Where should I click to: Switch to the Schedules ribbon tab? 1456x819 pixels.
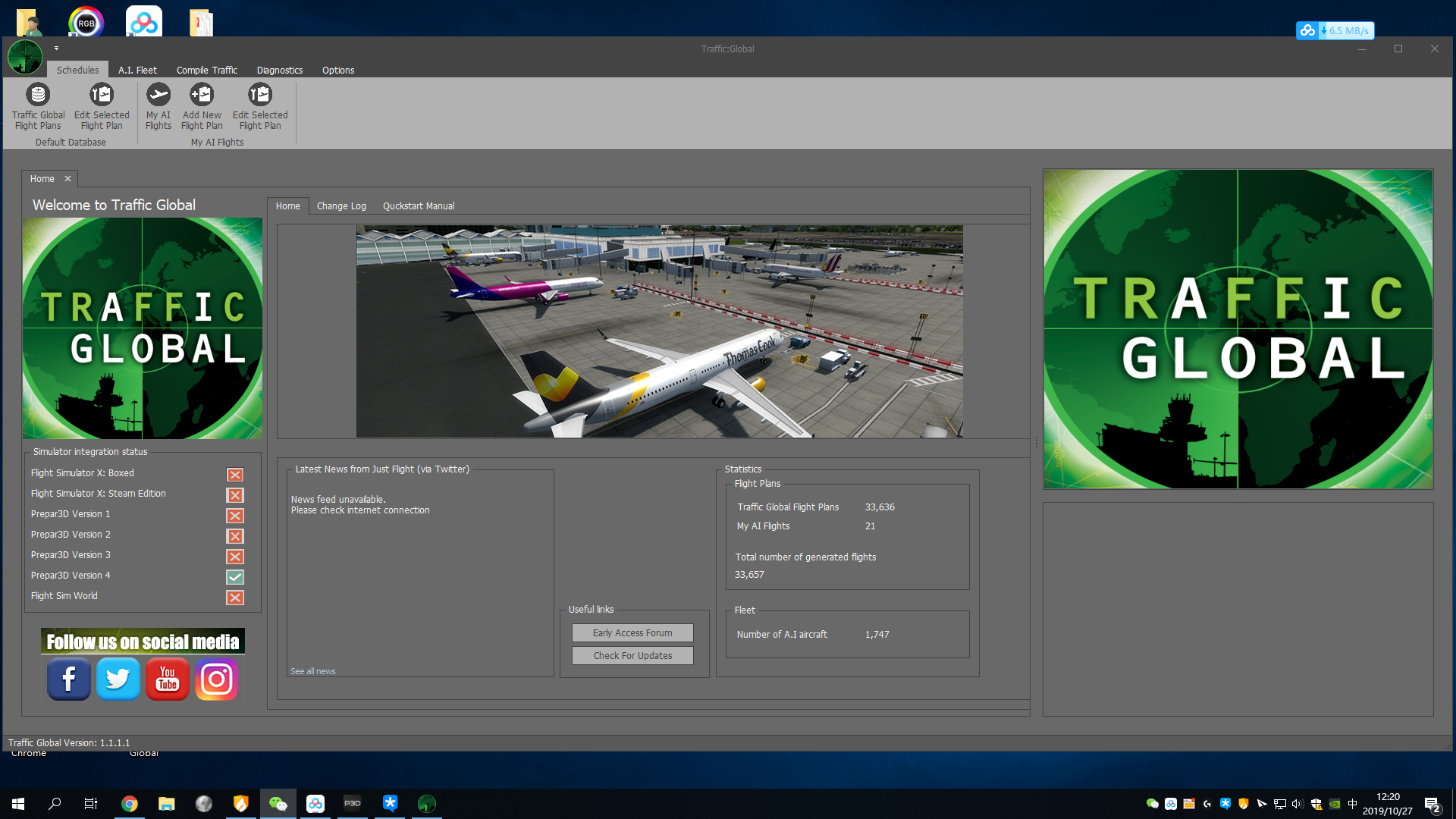coord(77,70)
